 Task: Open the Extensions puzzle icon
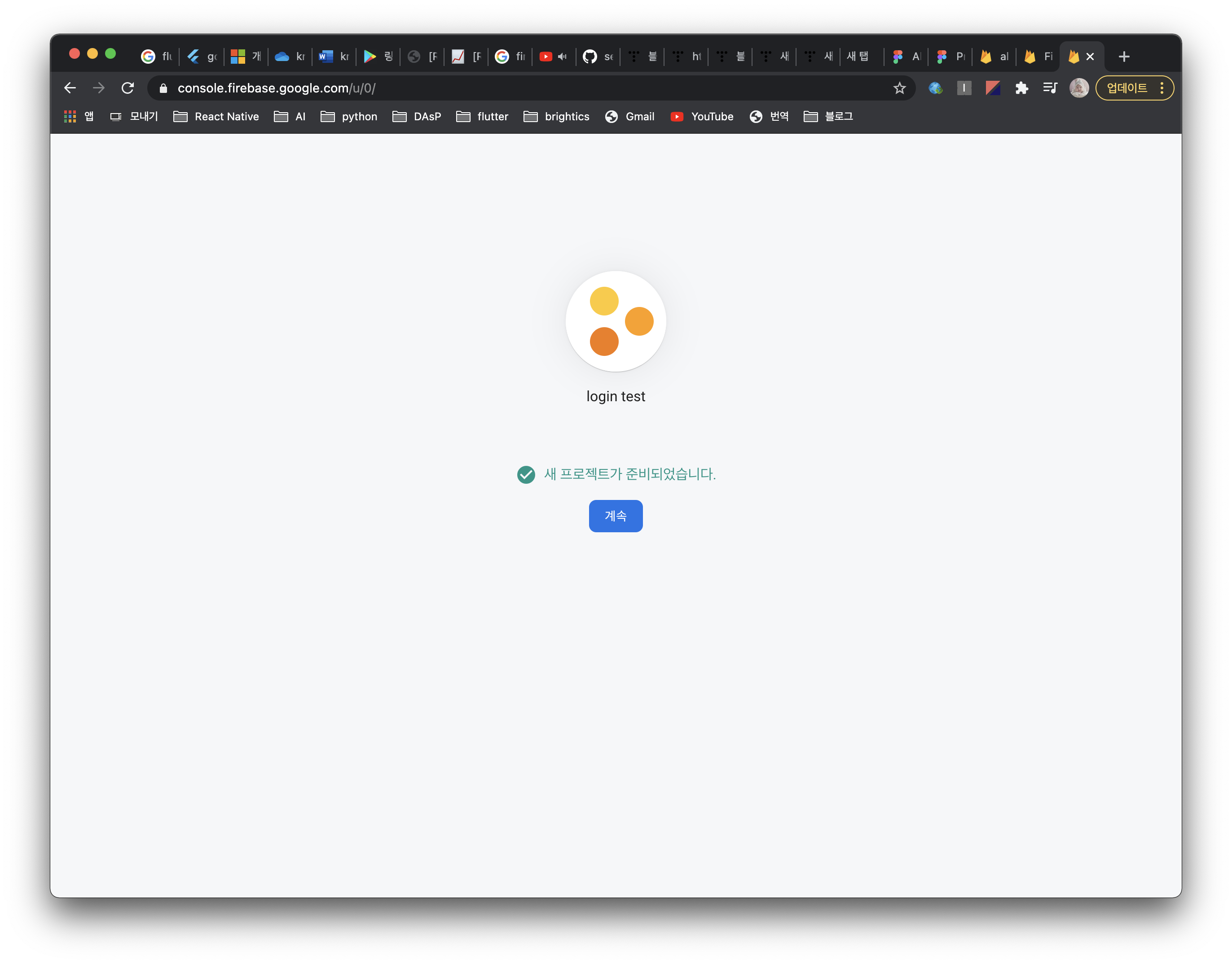1021,88
